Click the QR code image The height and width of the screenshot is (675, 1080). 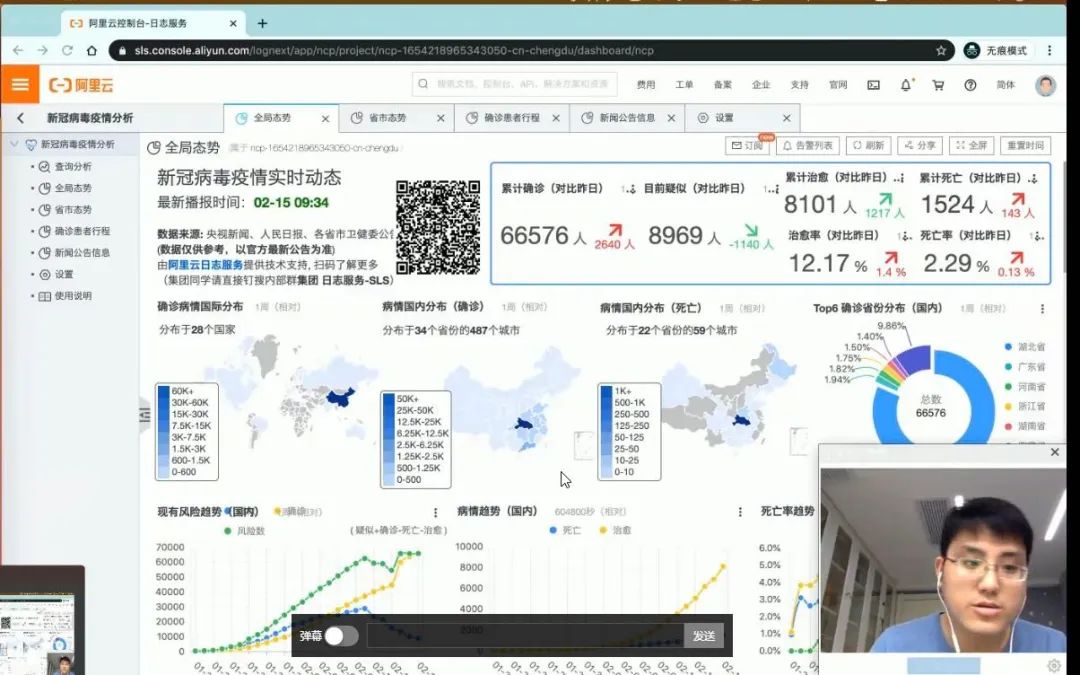tap(438, 227)
